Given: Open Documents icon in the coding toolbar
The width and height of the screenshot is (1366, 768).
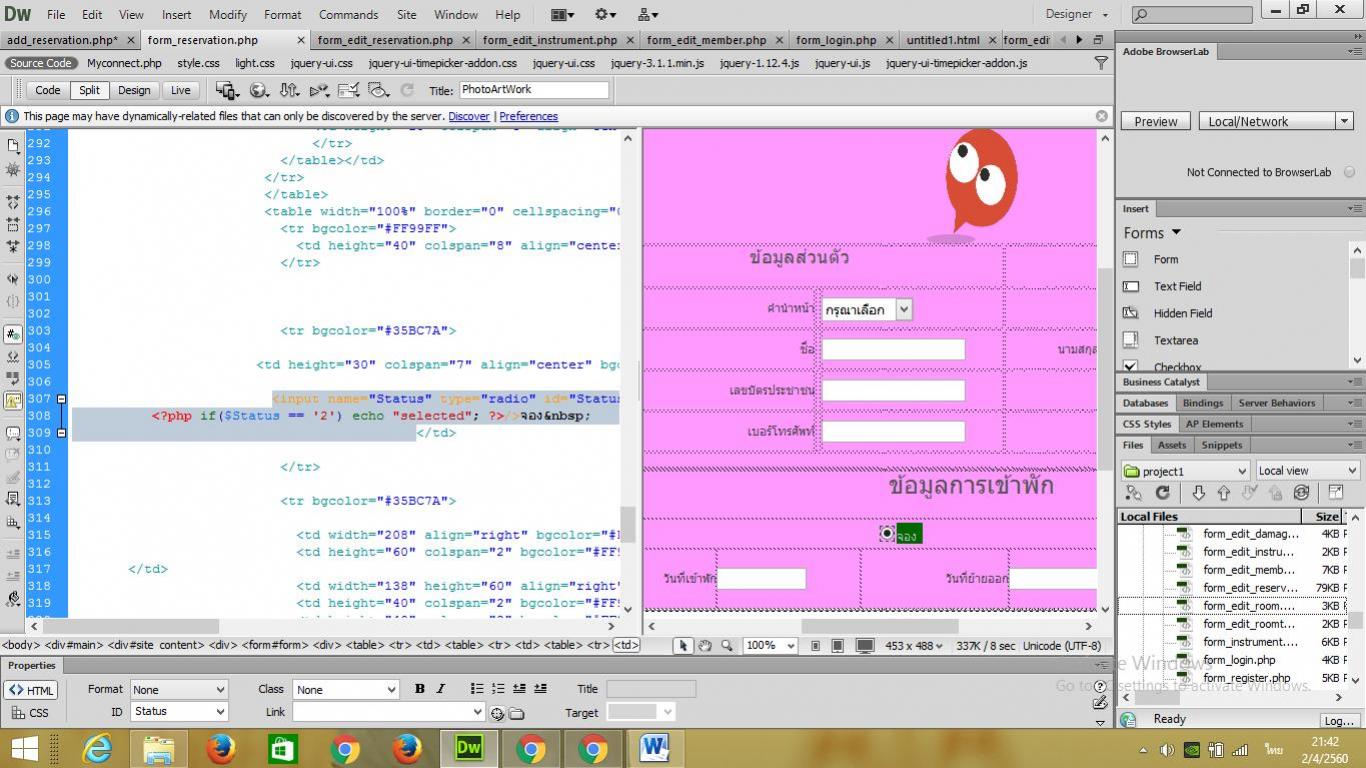Looking at the screenshot, I should point(13,146).
